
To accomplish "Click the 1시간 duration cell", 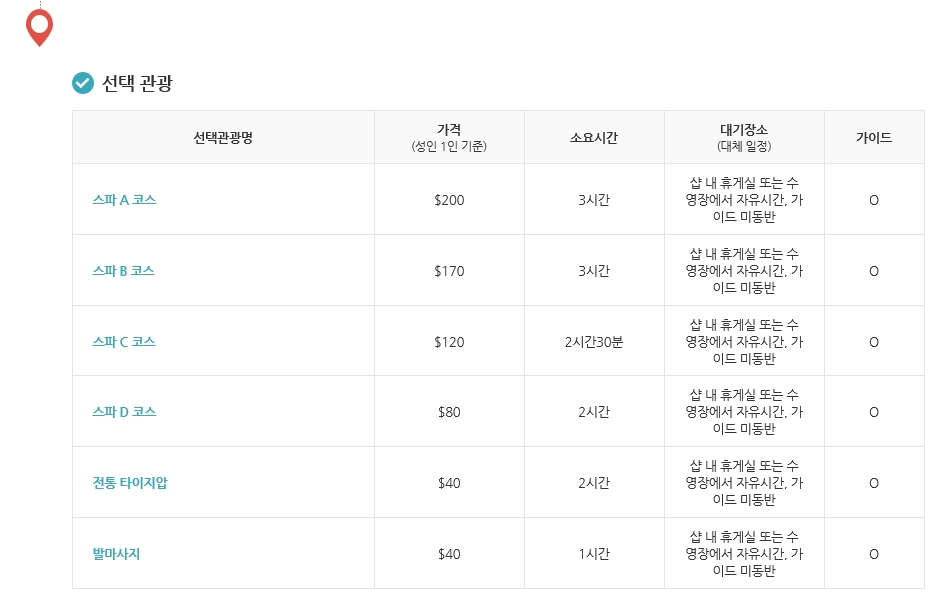I will point(594,554).
